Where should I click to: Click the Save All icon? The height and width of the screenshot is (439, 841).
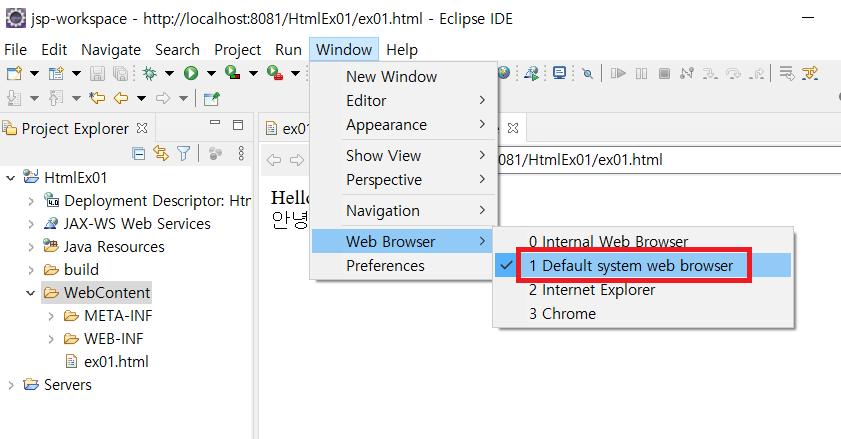[x=121, y=73]
